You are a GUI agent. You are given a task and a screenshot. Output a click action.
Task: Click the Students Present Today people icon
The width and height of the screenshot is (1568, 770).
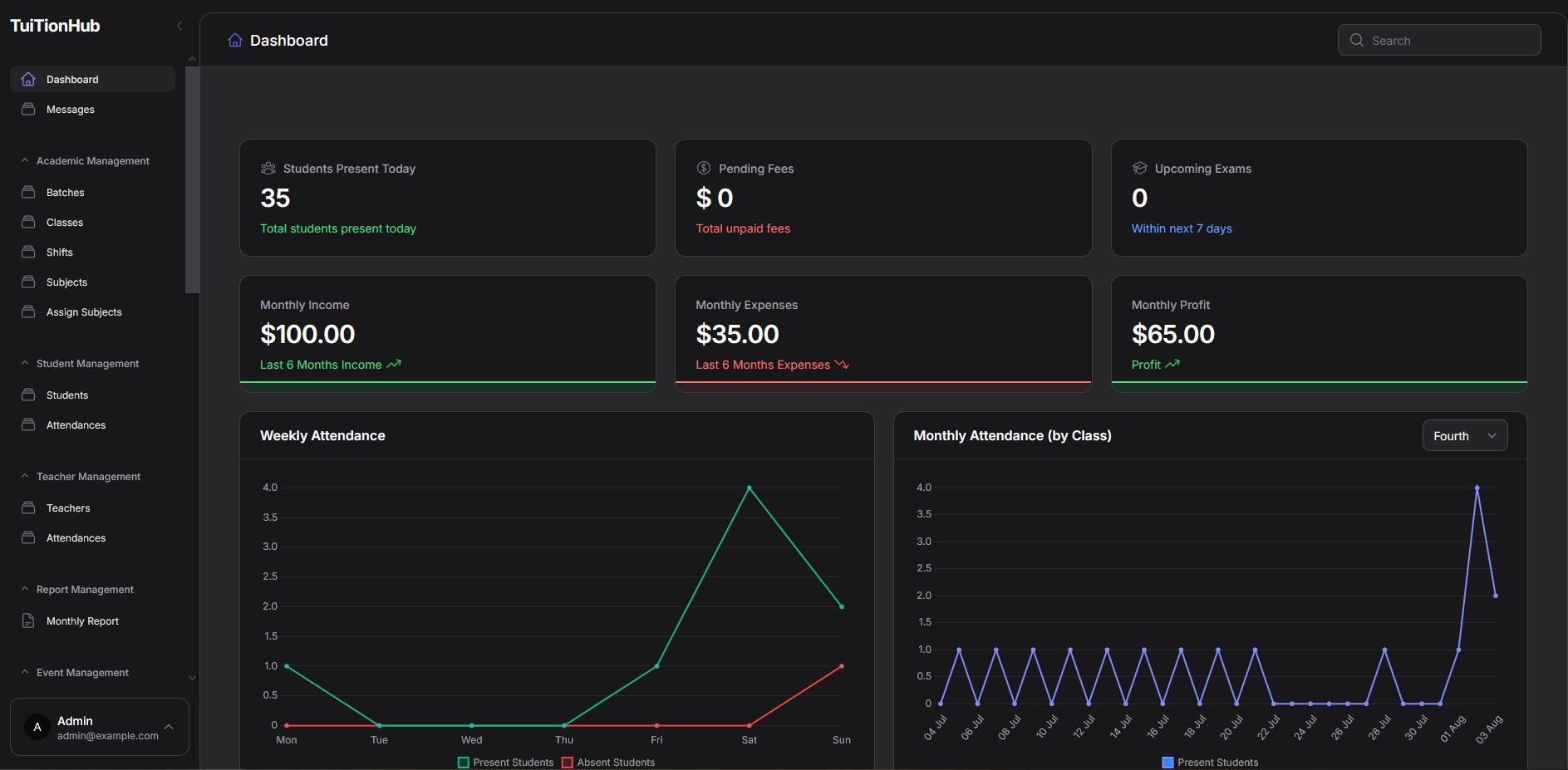click(268, 168)
